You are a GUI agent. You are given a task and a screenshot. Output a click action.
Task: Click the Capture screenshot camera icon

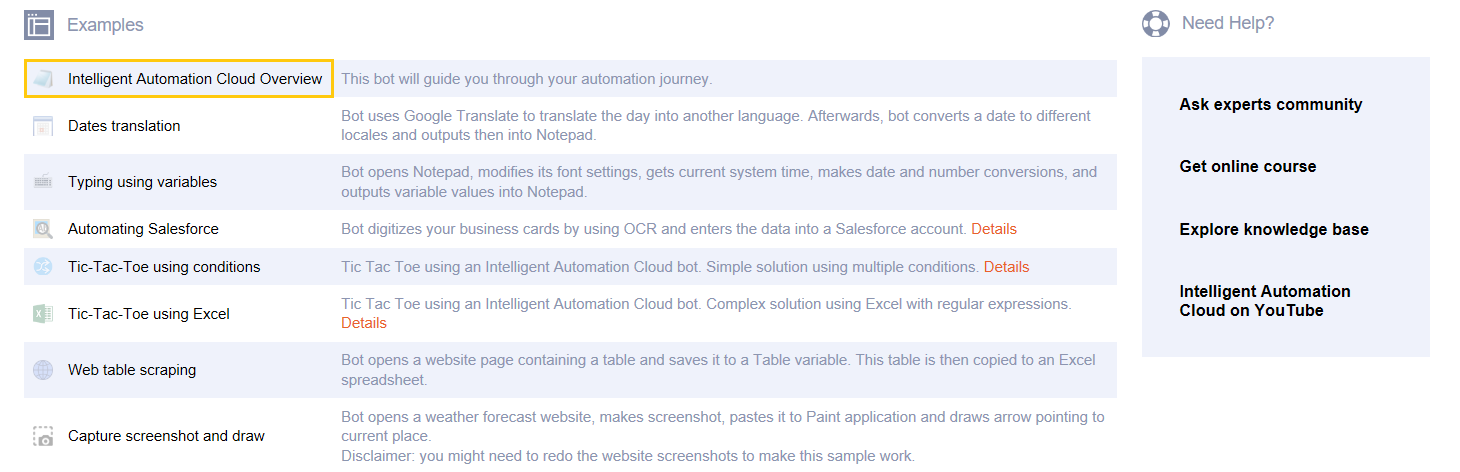(x=42, y=436)
